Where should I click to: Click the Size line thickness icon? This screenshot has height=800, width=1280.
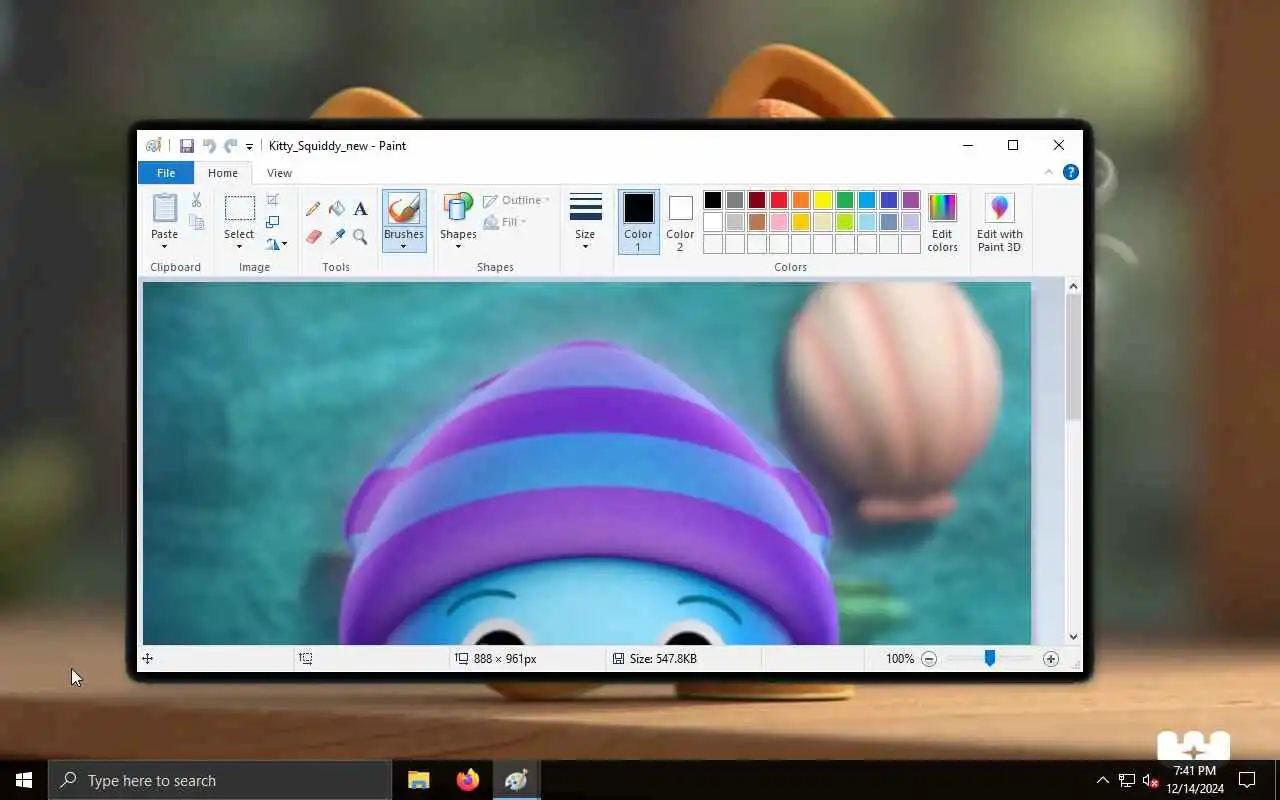point(585,208)
